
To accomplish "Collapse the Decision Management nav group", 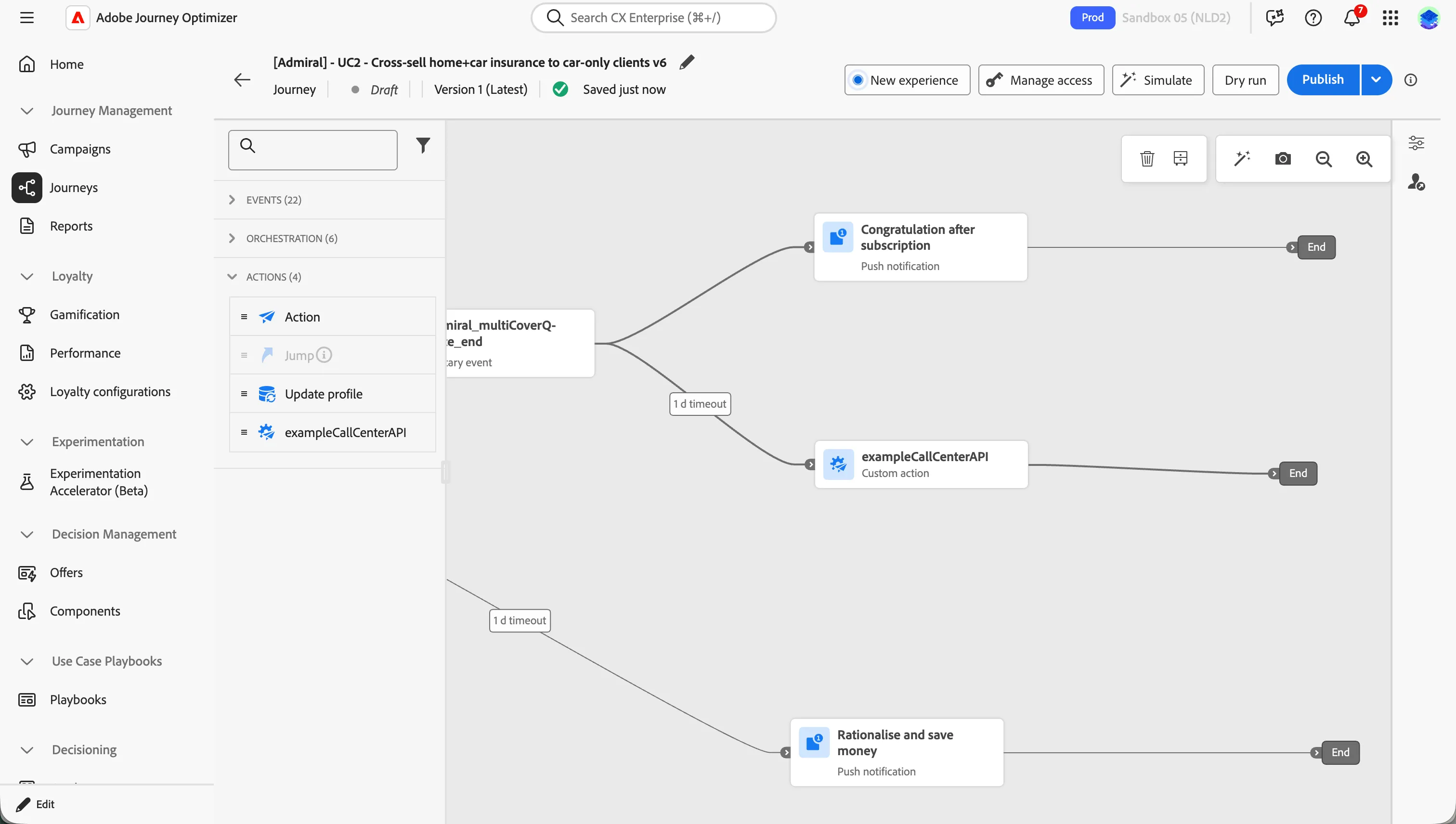I will pyautogui.click(x=26, y=534).
